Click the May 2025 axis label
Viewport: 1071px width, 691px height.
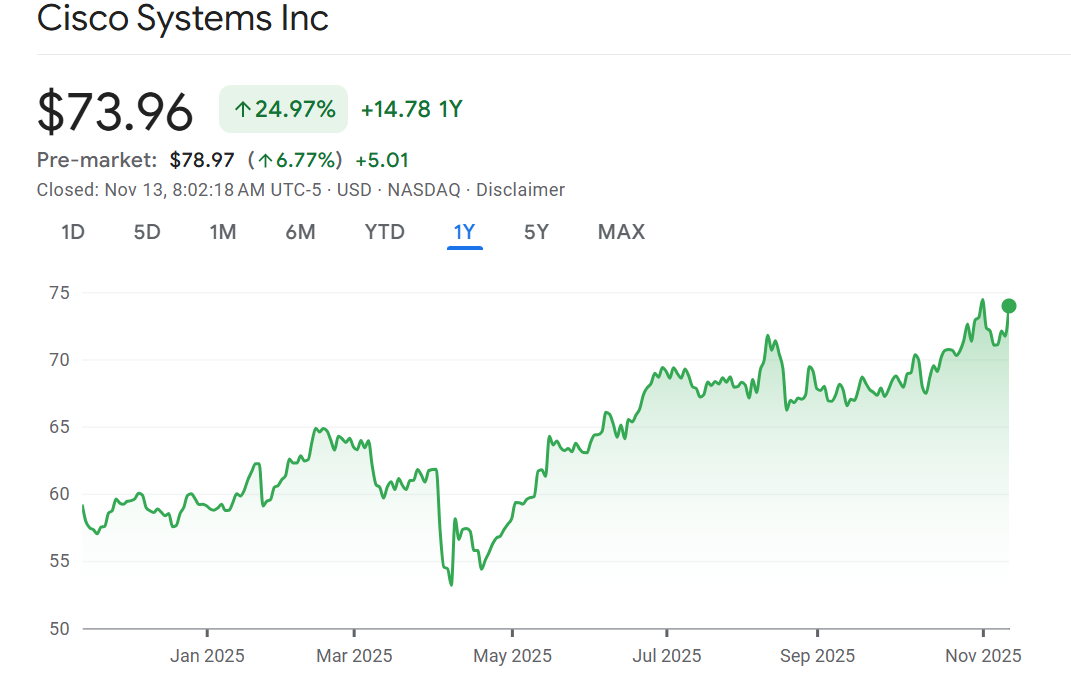(511, 656)
